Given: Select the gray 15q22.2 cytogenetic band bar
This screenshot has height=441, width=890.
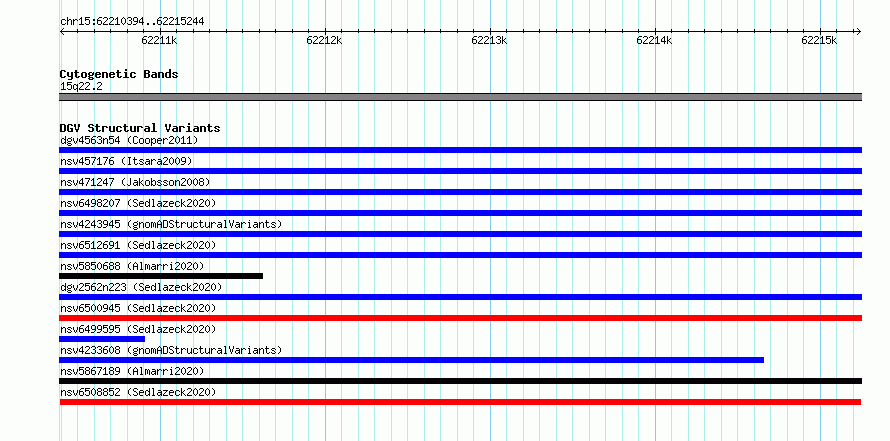Looking at the screenshot, I should click(460, 97).
